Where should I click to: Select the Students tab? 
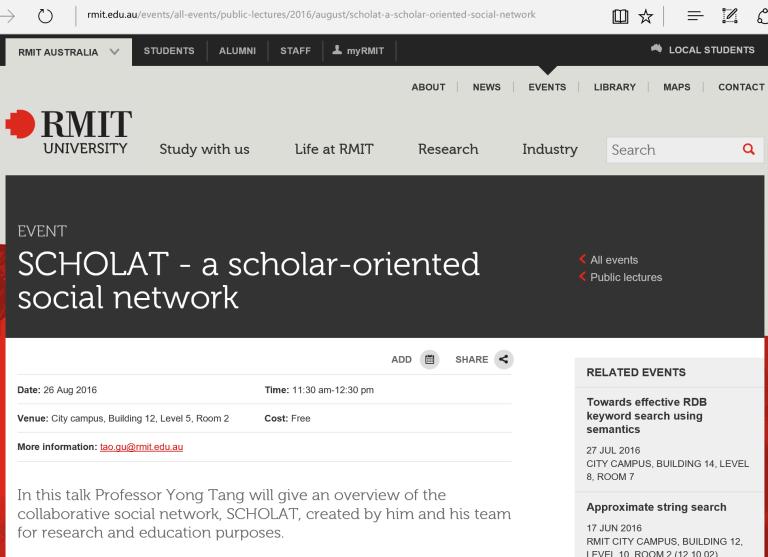tap(169, 51)
